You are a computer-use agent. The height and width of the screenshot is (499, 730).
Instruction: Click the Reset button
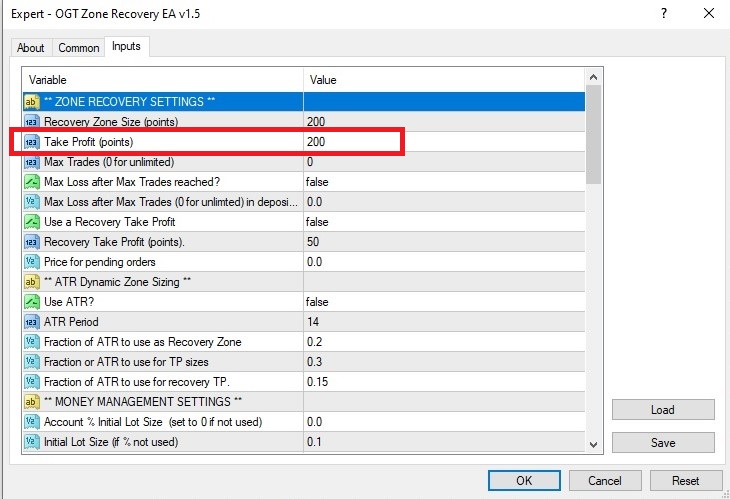point(686,480)
